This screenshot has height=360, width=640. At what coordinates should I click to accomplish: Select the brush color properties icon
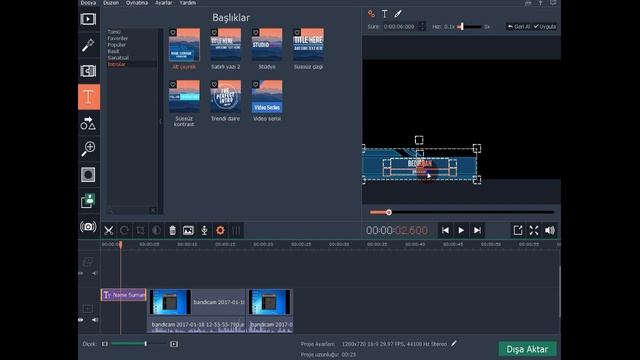point(398,14)
